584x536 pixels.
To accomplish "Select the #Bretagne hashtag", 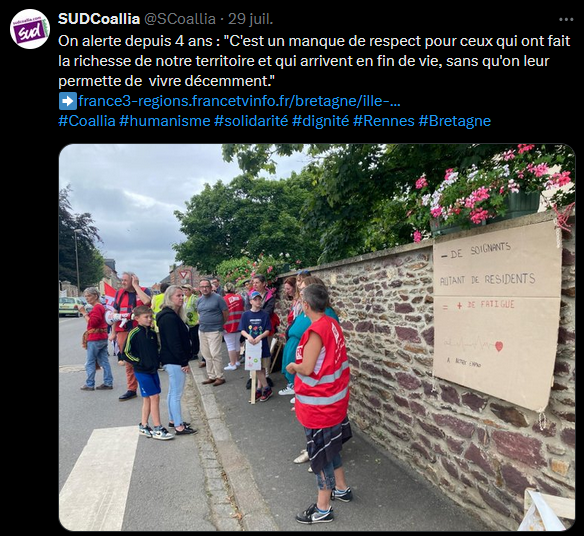I will point(455,121).
